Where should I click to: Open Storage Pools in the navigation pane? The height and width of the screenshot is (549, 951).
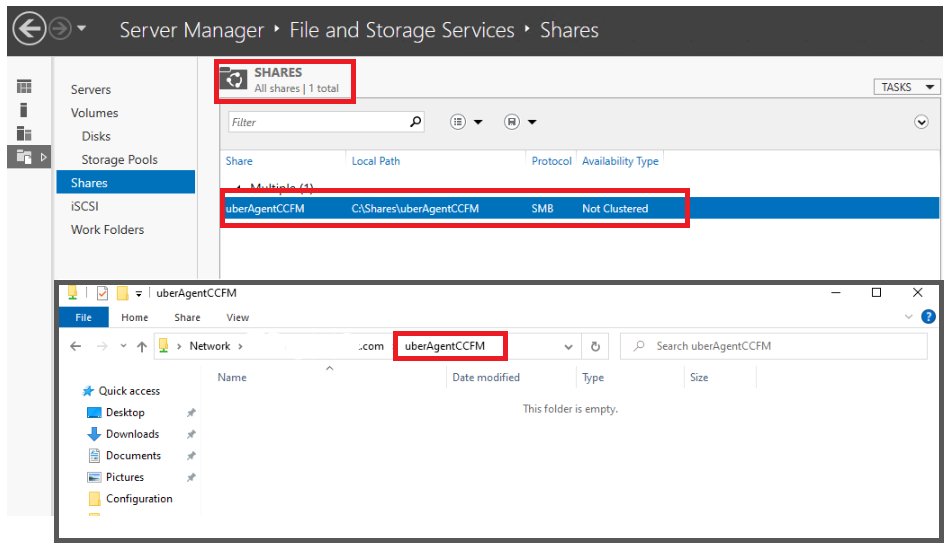coord(119,160)
